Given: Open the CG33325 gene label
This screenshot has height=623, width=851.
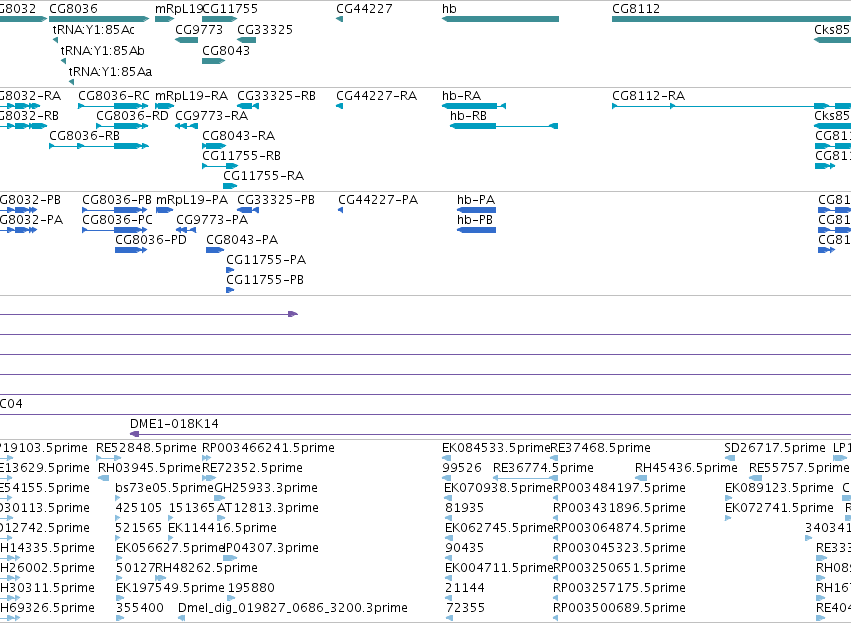Looking at the screenshot, I should tap(265, 29).
